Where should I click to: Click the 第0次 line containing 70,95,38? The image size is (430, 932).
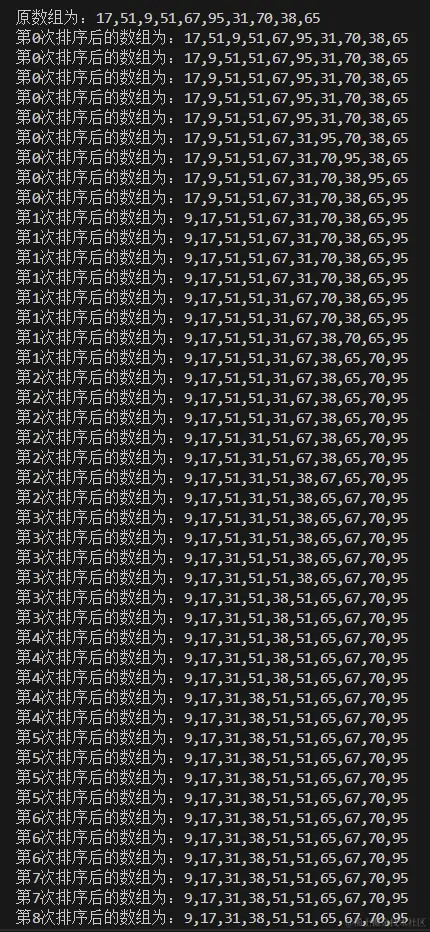212,159
